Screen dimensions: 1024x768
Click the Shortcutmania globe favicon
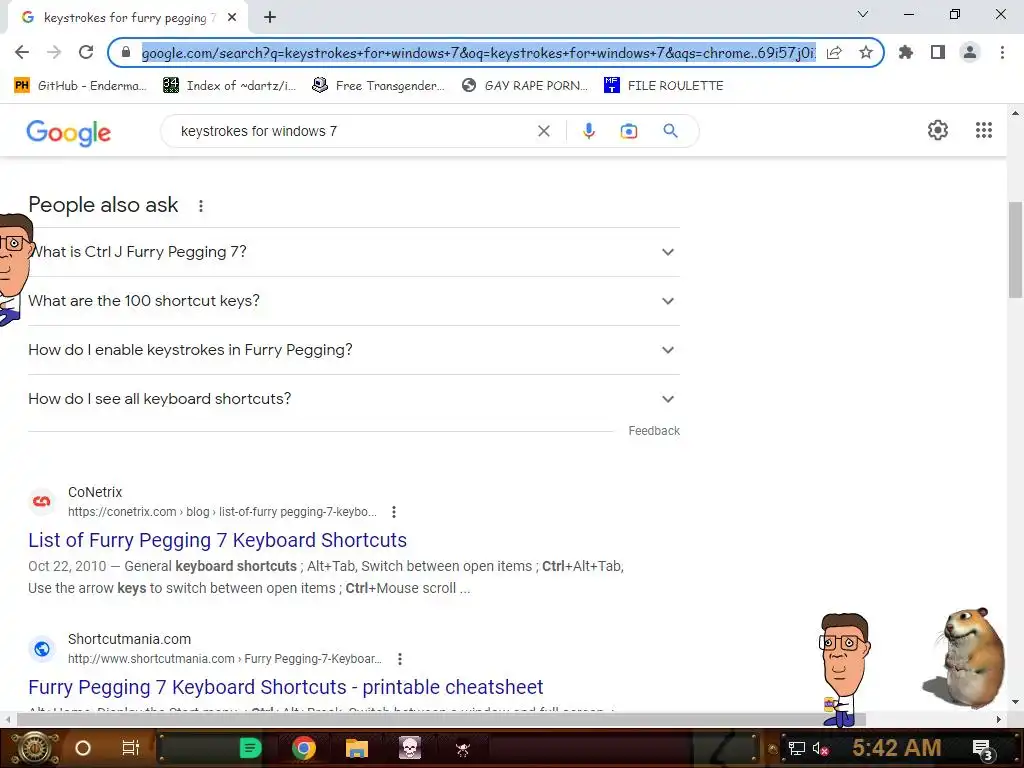coord(42,648)
